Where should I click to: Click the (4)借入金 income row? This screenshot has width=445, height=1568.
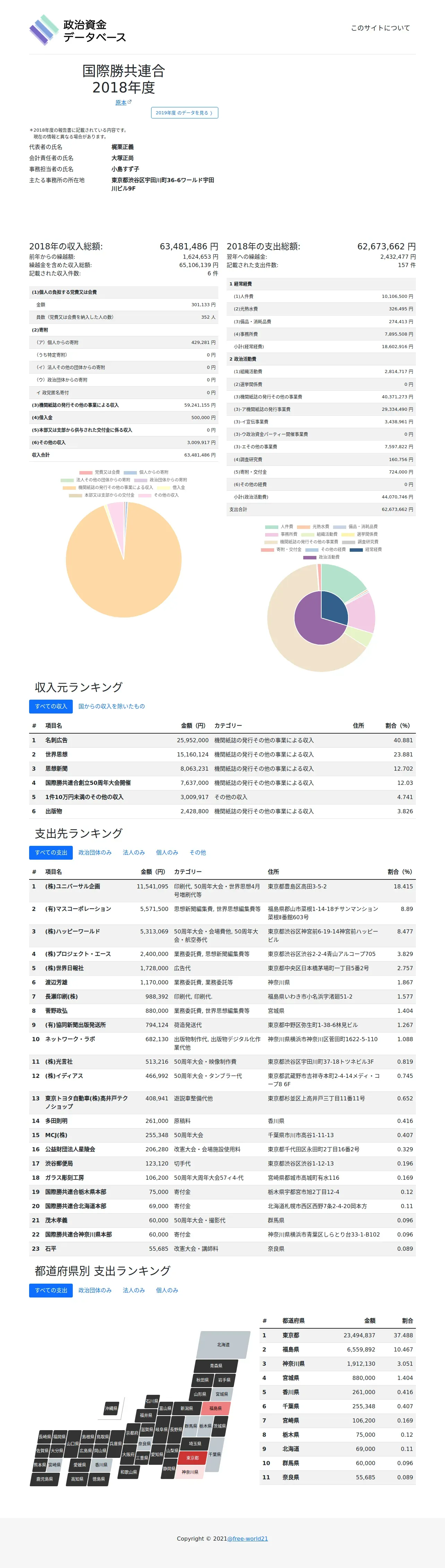(124, 418)
